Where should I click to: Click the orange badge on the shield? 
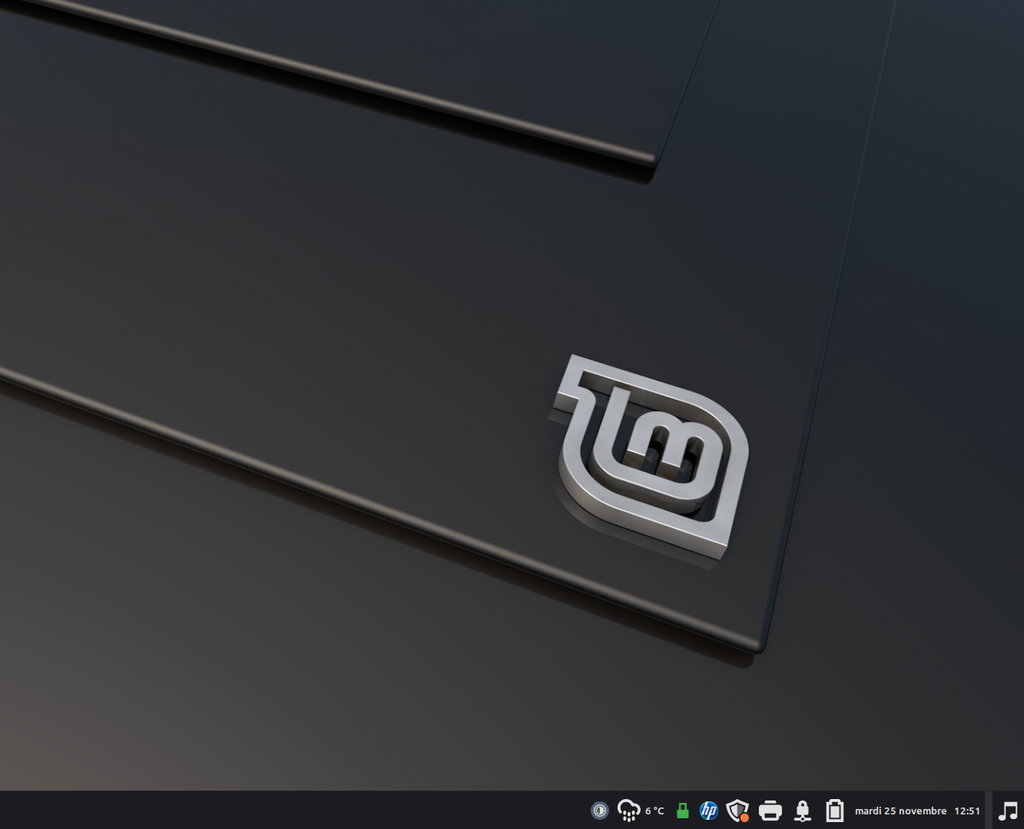point(745,817)
